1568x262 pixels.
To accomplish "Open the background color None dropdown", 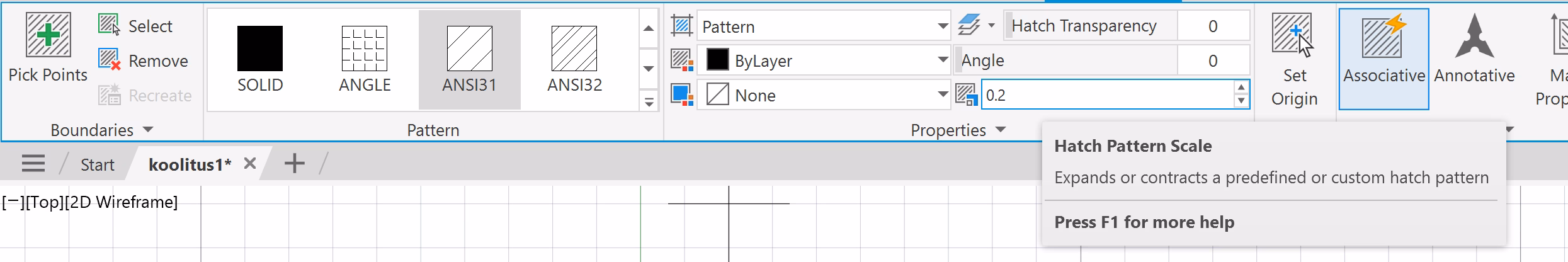I will [x=942, y=95].
